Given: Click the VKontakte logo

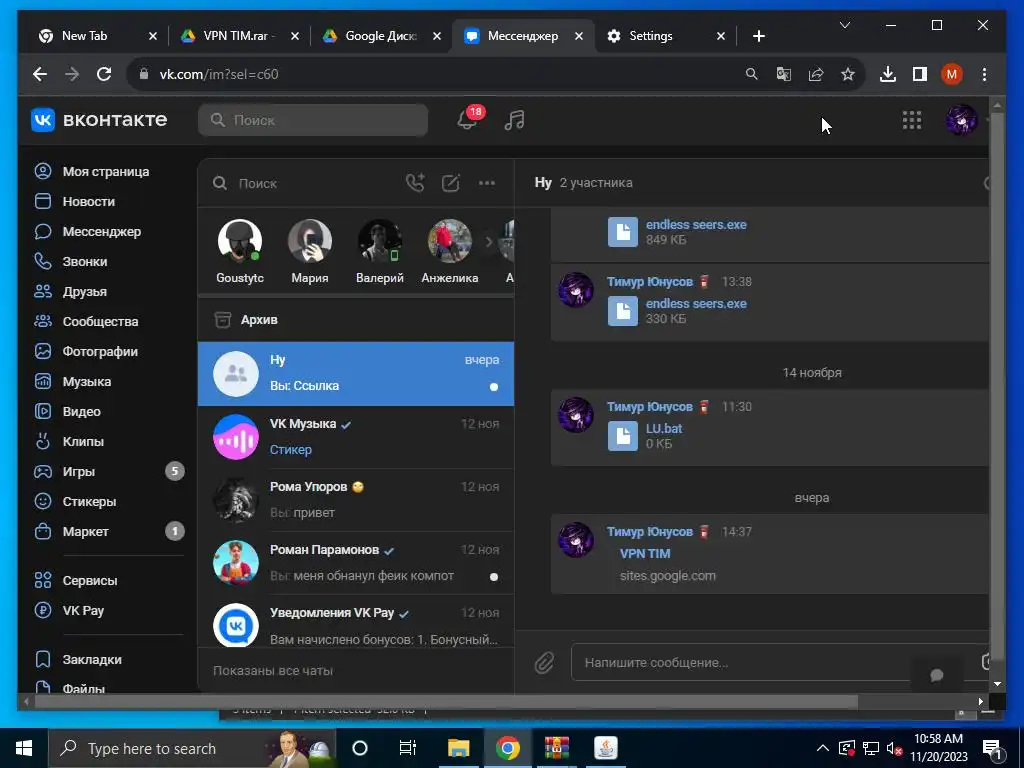Looking at the screenshot, I should (x=99, y=120).
